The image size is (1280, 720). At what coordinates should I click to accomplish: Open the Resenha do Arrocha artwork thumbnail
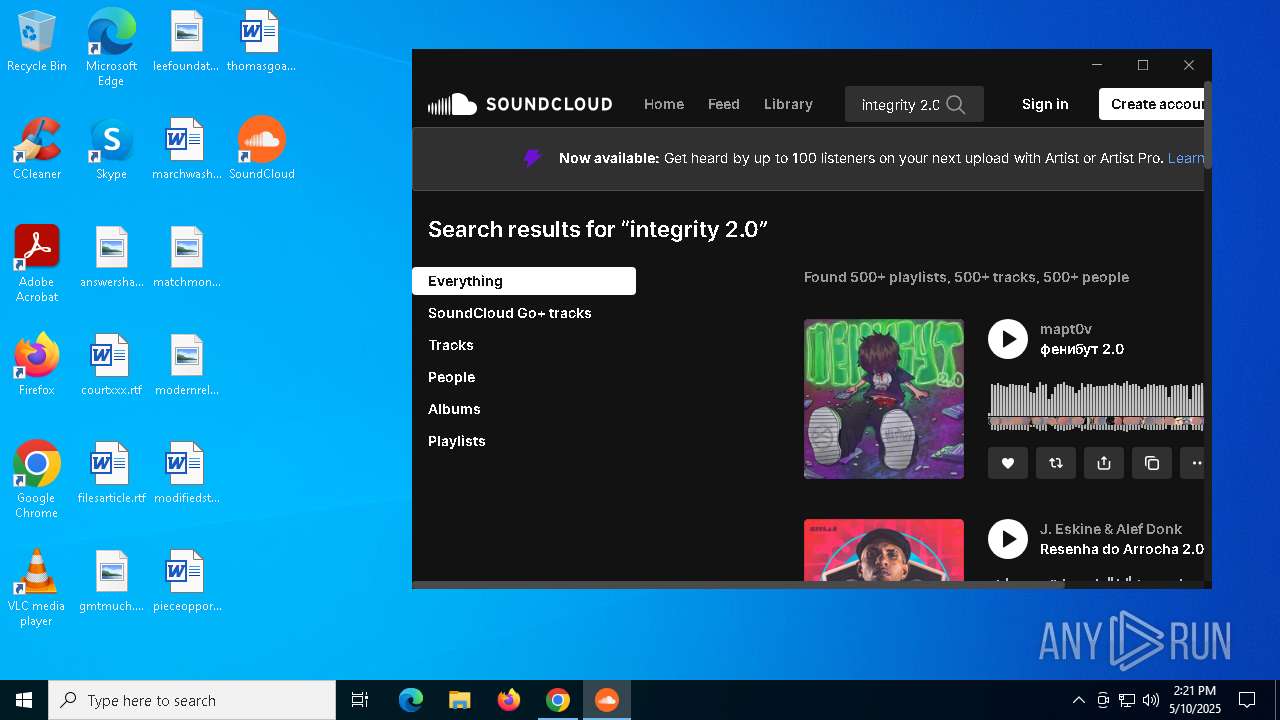(x=884, y=550)
